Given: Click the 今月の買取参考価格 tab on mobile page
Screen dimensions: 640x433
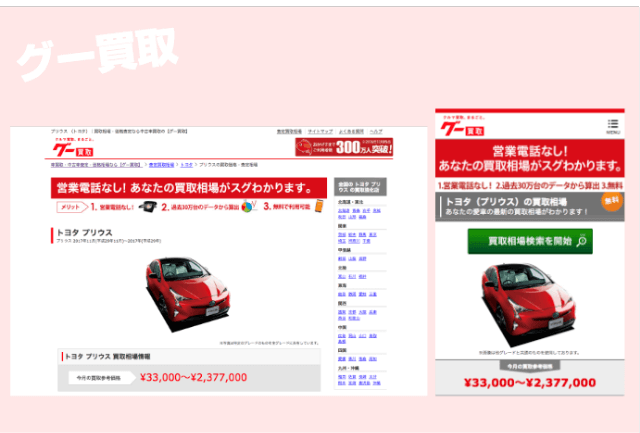Looking at the screenshot, I should pyautogui.click(x=529, y=366).
